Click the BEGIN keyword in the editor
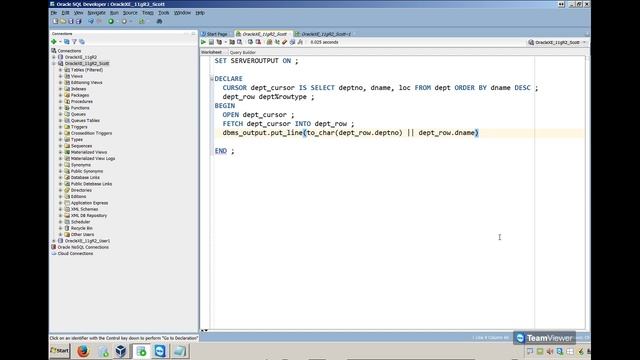The width and height of the screenshot is (640, 360). tap(225, 106)
